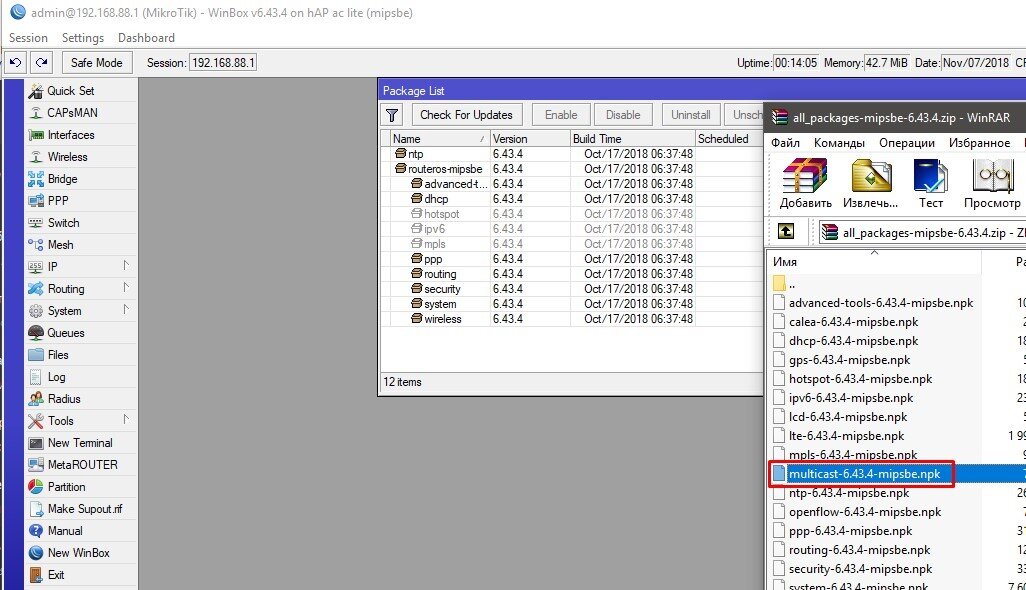This screenshot has width=1026, height=590.
Task: Expand the Routing submenu in sidebar
Action: pos(81,288)
